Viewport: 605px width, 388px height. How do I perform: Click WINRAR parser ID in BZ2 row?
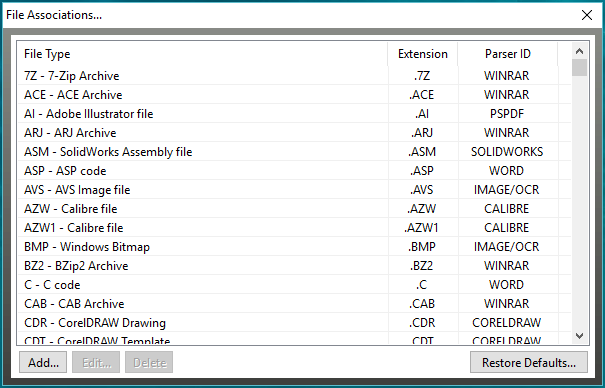pyautogui.click(x=507, y=266)
